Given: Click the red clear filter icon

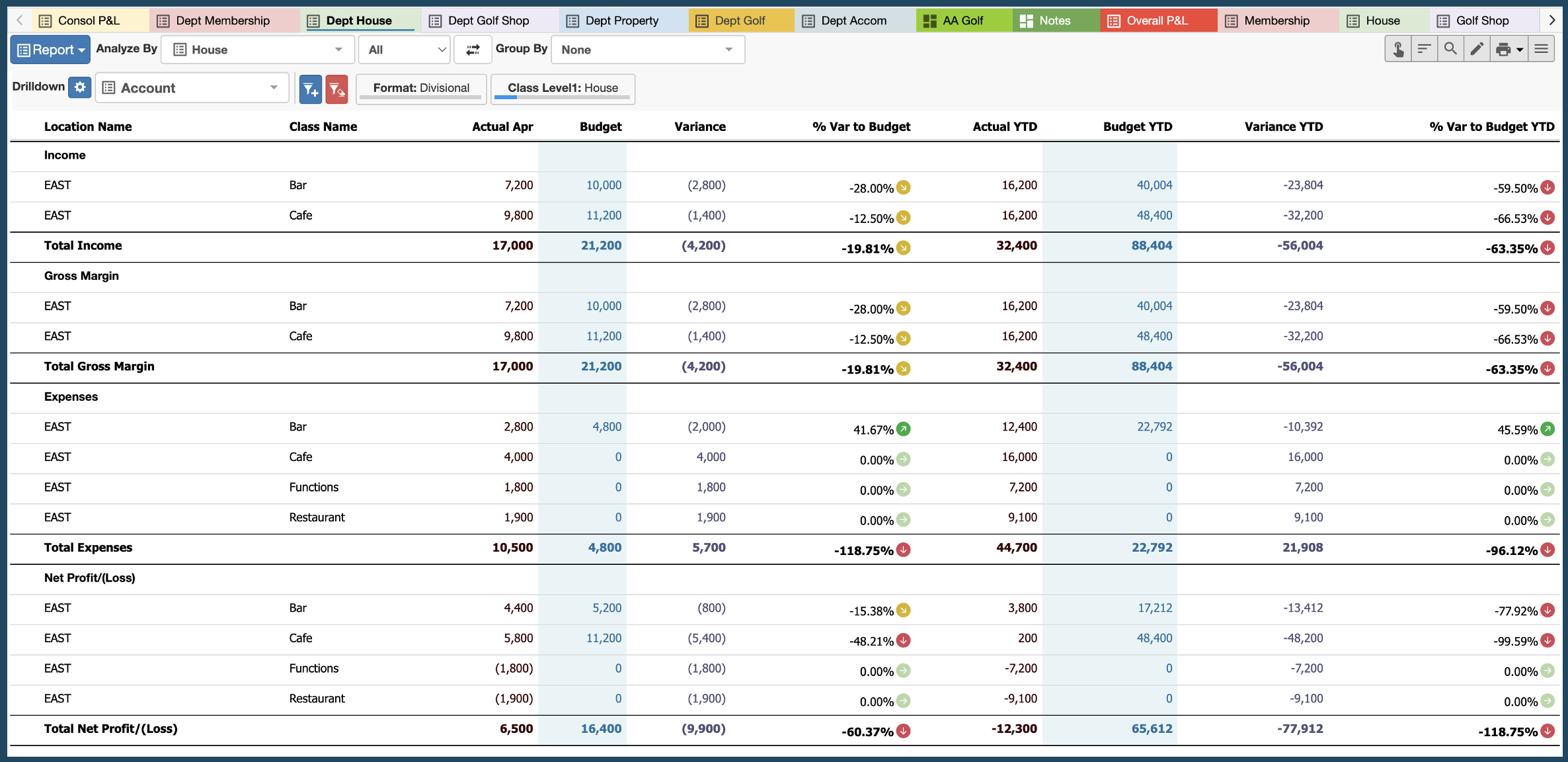Looking at the screenshot, I should tap(336, 89).
